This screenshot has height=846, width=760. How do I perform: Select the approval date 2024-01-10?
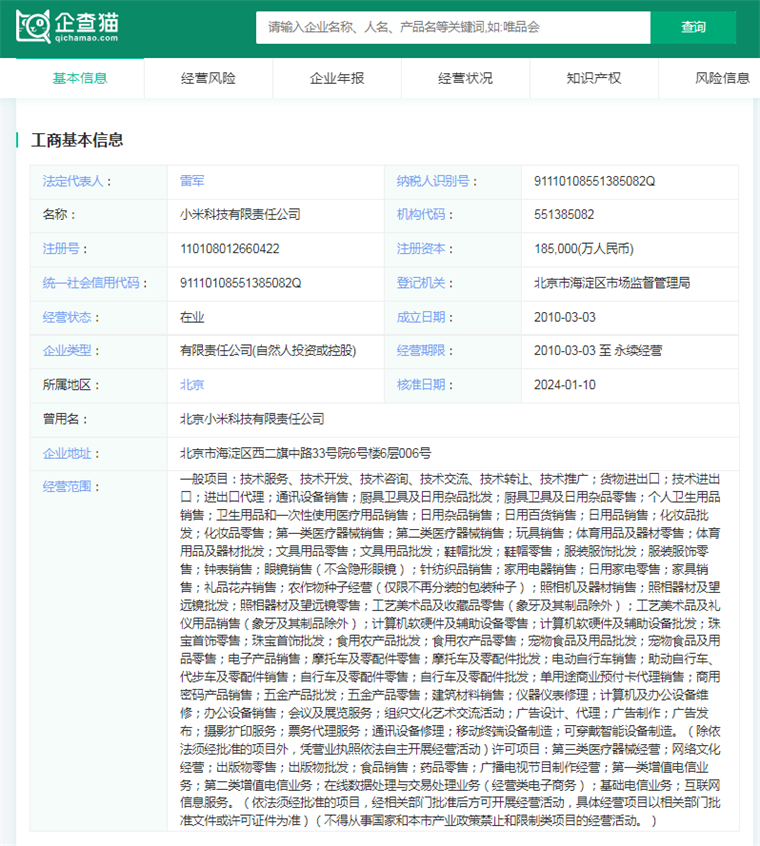[565, 385]
